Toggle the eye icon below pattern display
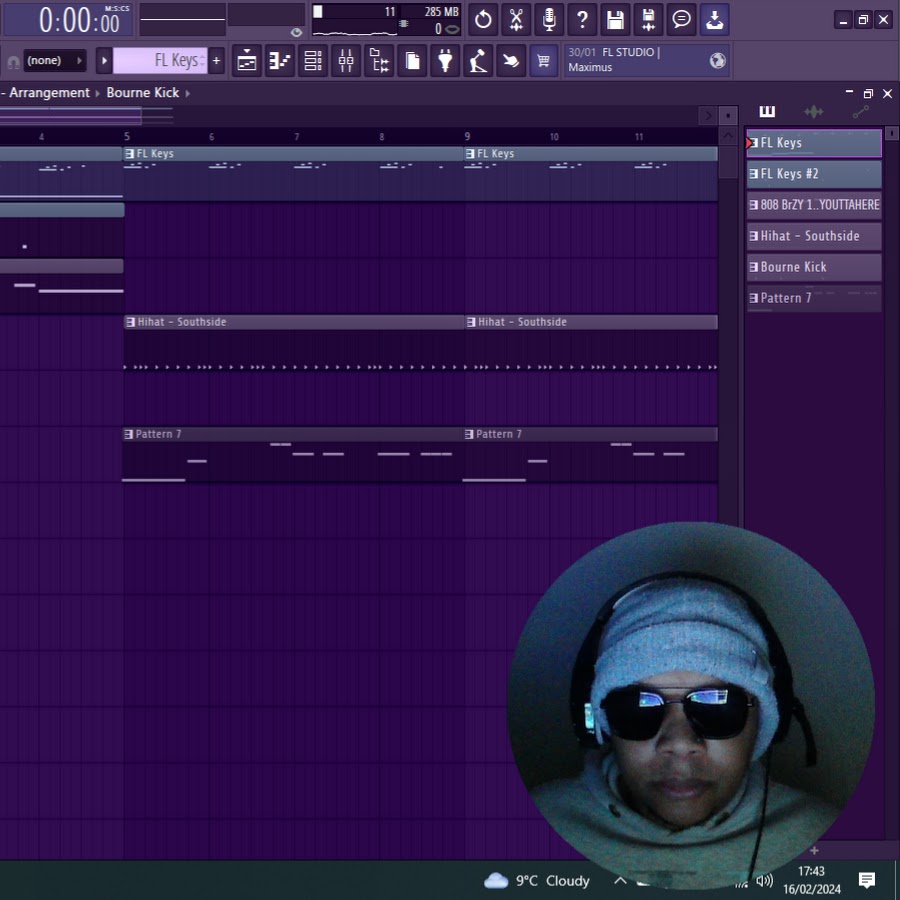Screen dimensions: 900x900 [x=296, y=32]
